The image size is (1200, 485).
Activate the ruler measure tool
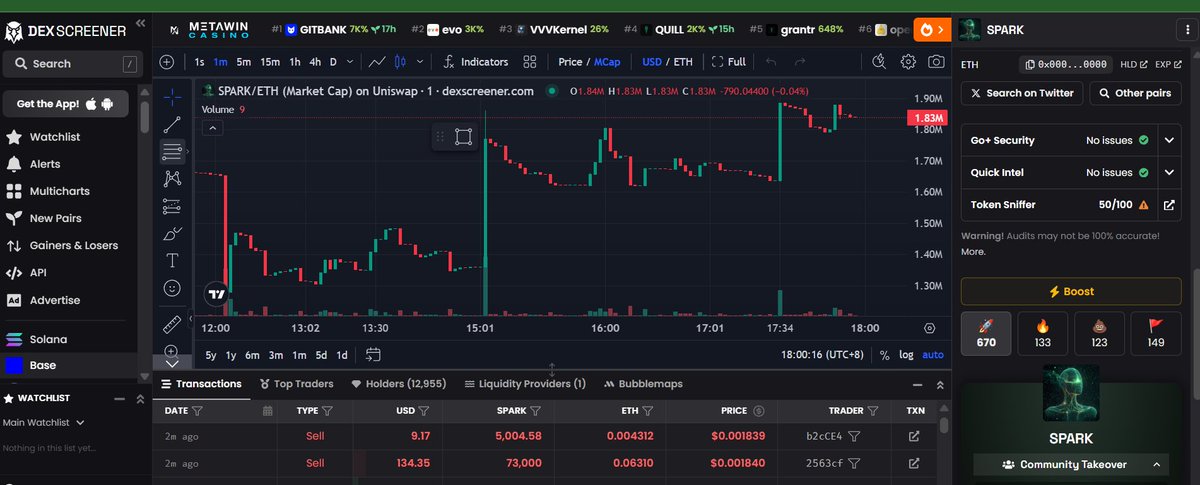click(172, 325)
